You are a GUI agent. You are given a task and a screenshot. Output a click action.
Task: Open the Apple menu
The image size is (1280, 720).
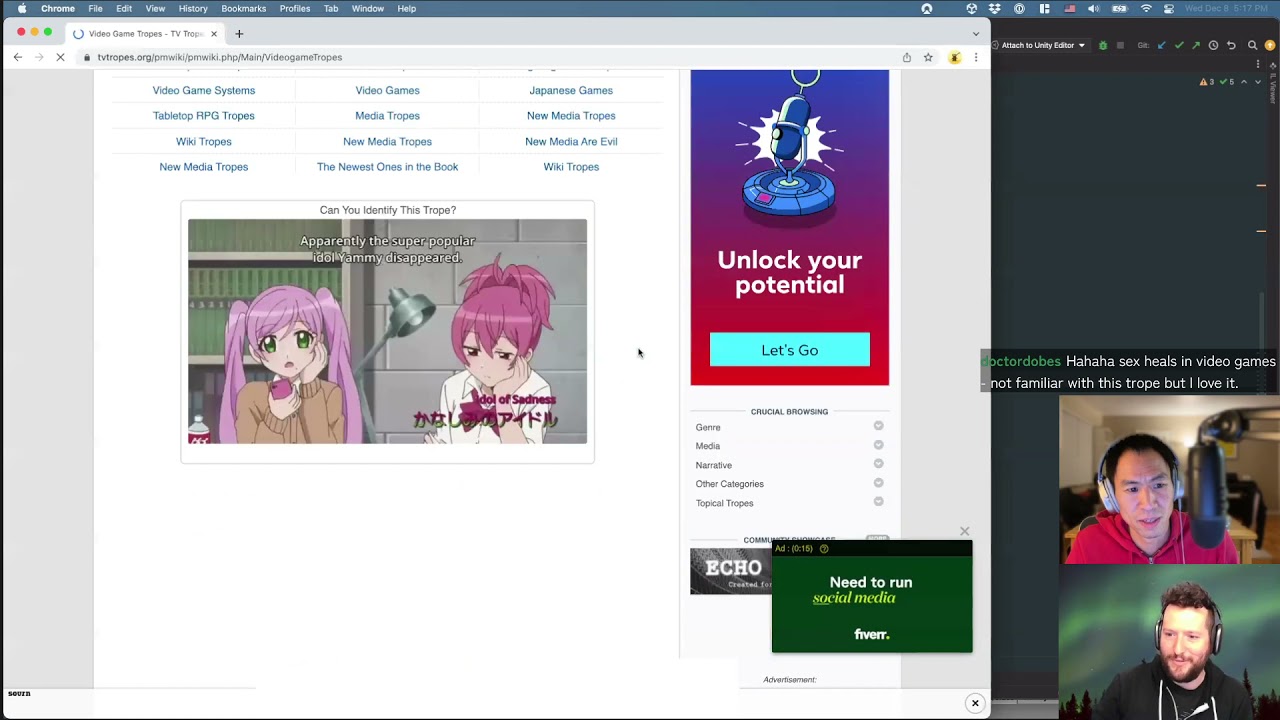(21, 8)
